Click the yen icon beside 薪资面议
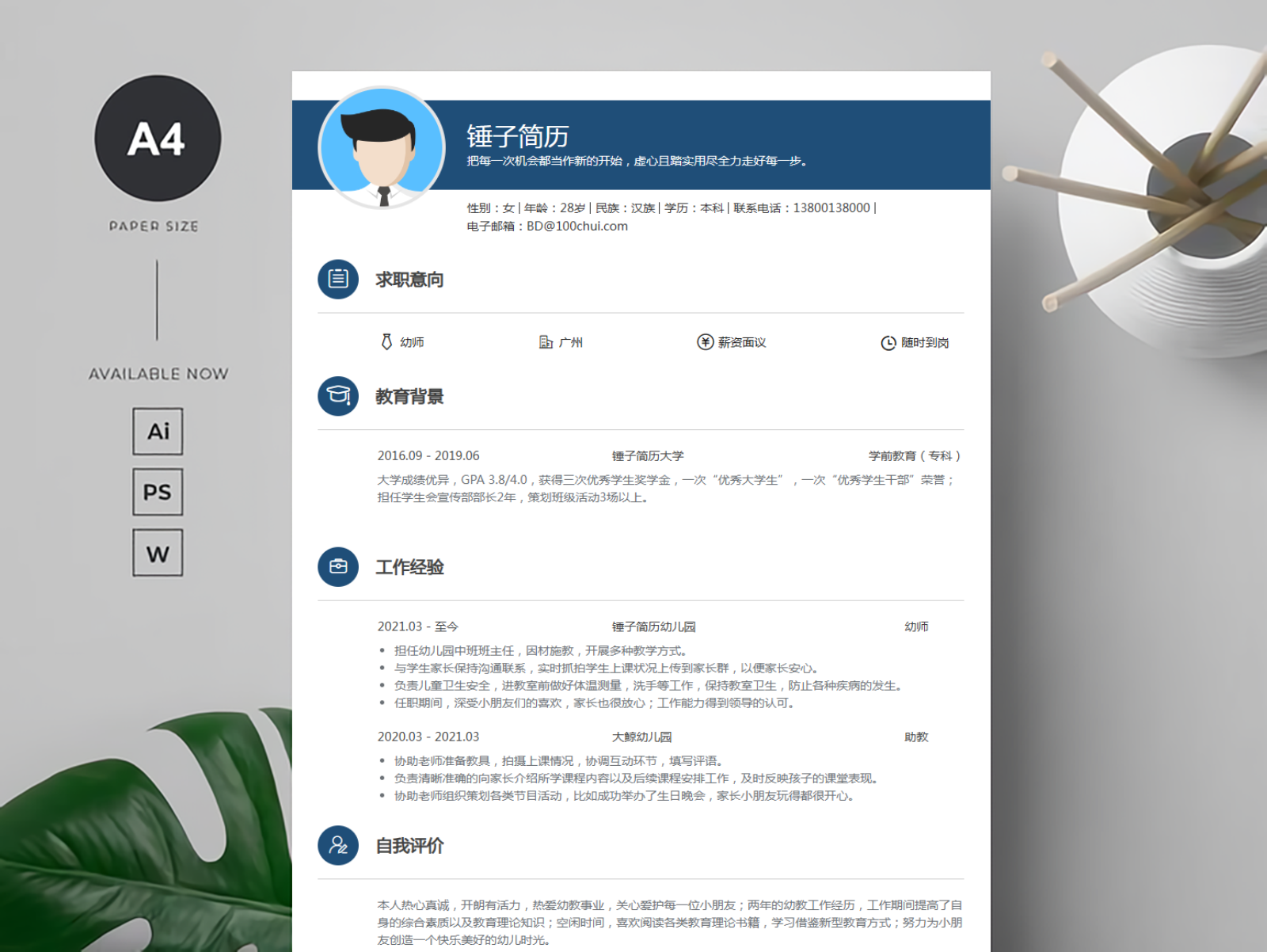Screen dimensions: 1267x952 click(x=705, y=342)
